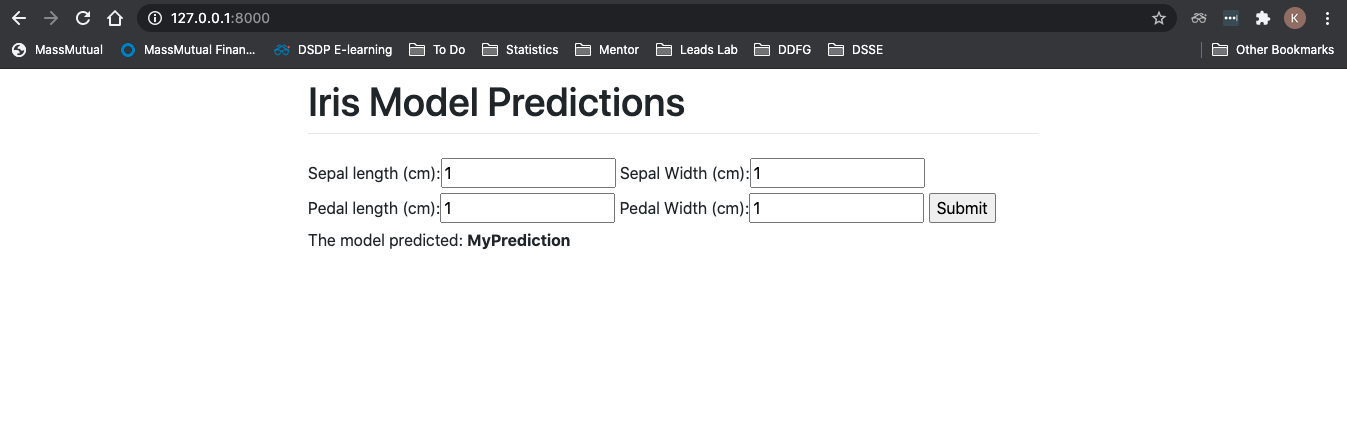Screen dimensions: 1347x423
Task: View site information icon in address bar
Action: pyautogui.click(x=154, y=18)
